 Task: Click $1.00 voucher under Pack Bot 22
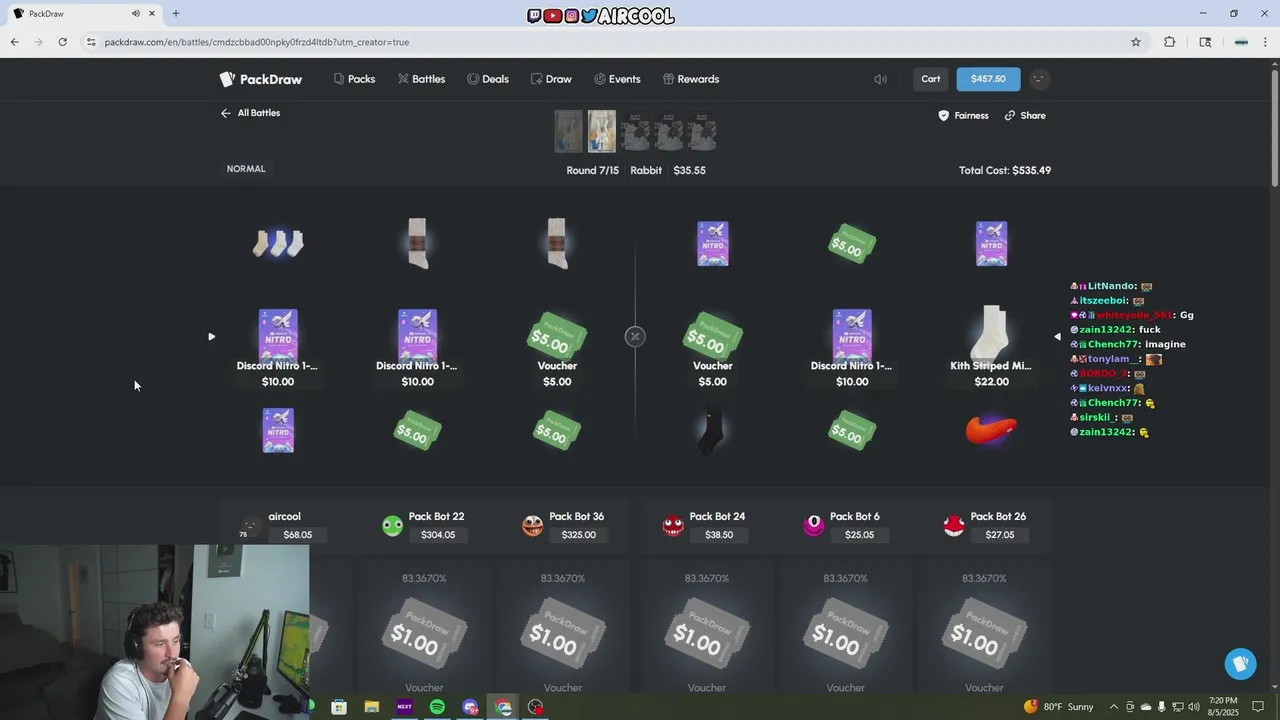coord(424,634)
